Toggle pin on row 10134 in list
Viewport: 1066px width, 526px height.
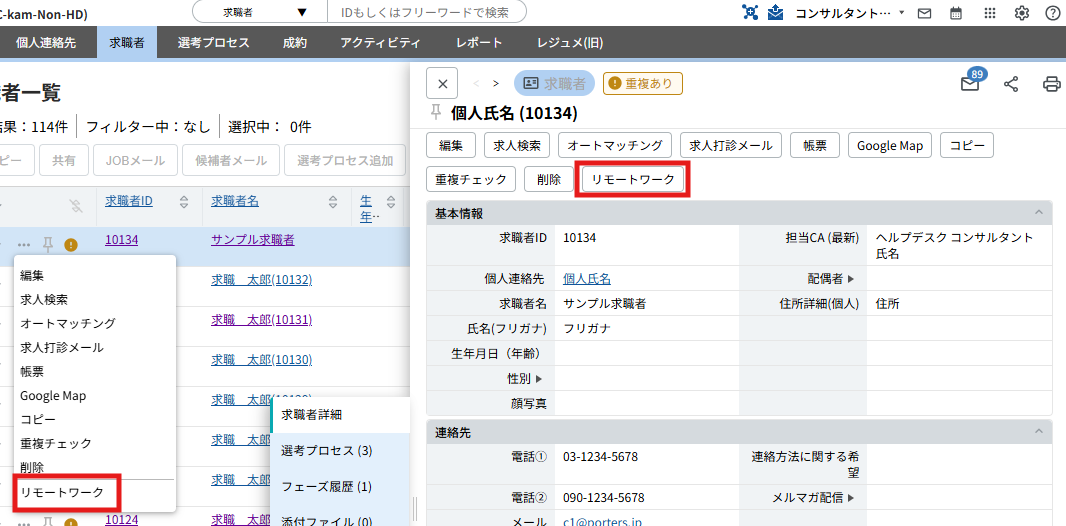48,244
